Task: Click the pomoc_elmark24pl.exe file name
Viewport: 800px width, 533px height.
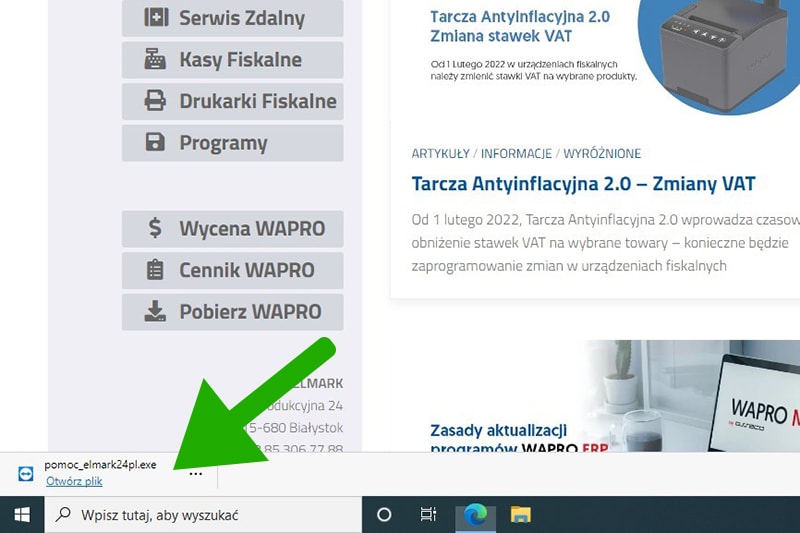Action: point(100,465)
